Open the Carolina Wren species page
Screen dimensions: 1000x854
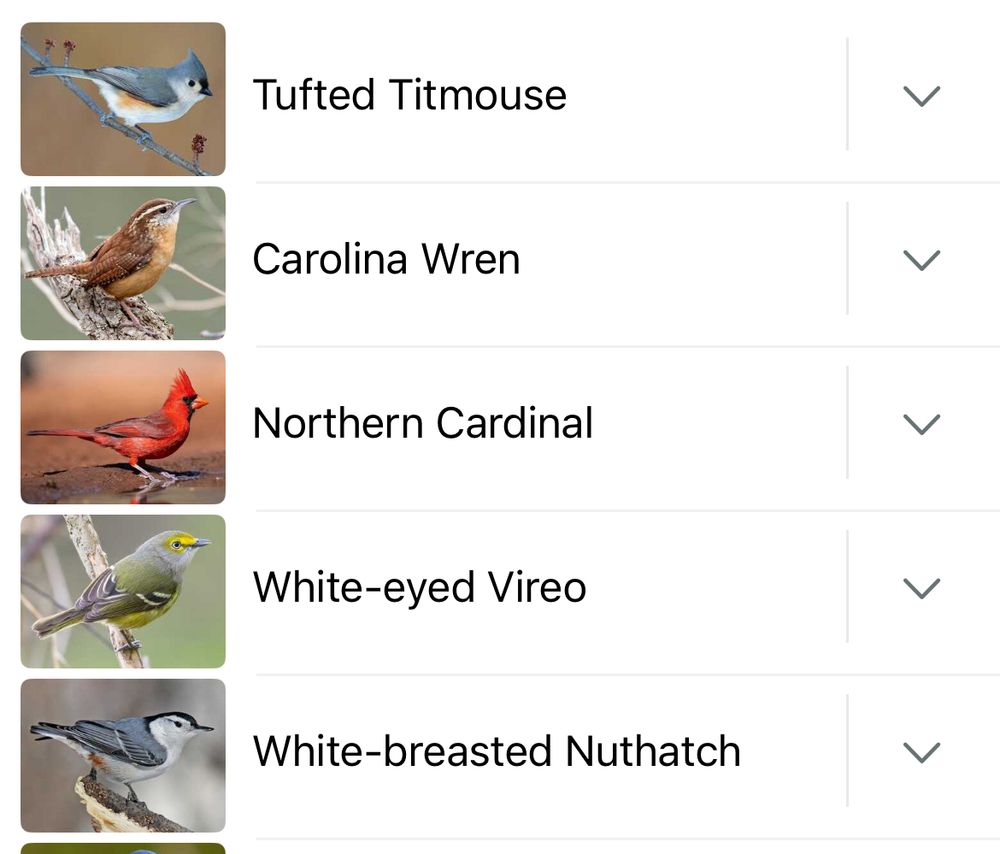coord(387,259)
